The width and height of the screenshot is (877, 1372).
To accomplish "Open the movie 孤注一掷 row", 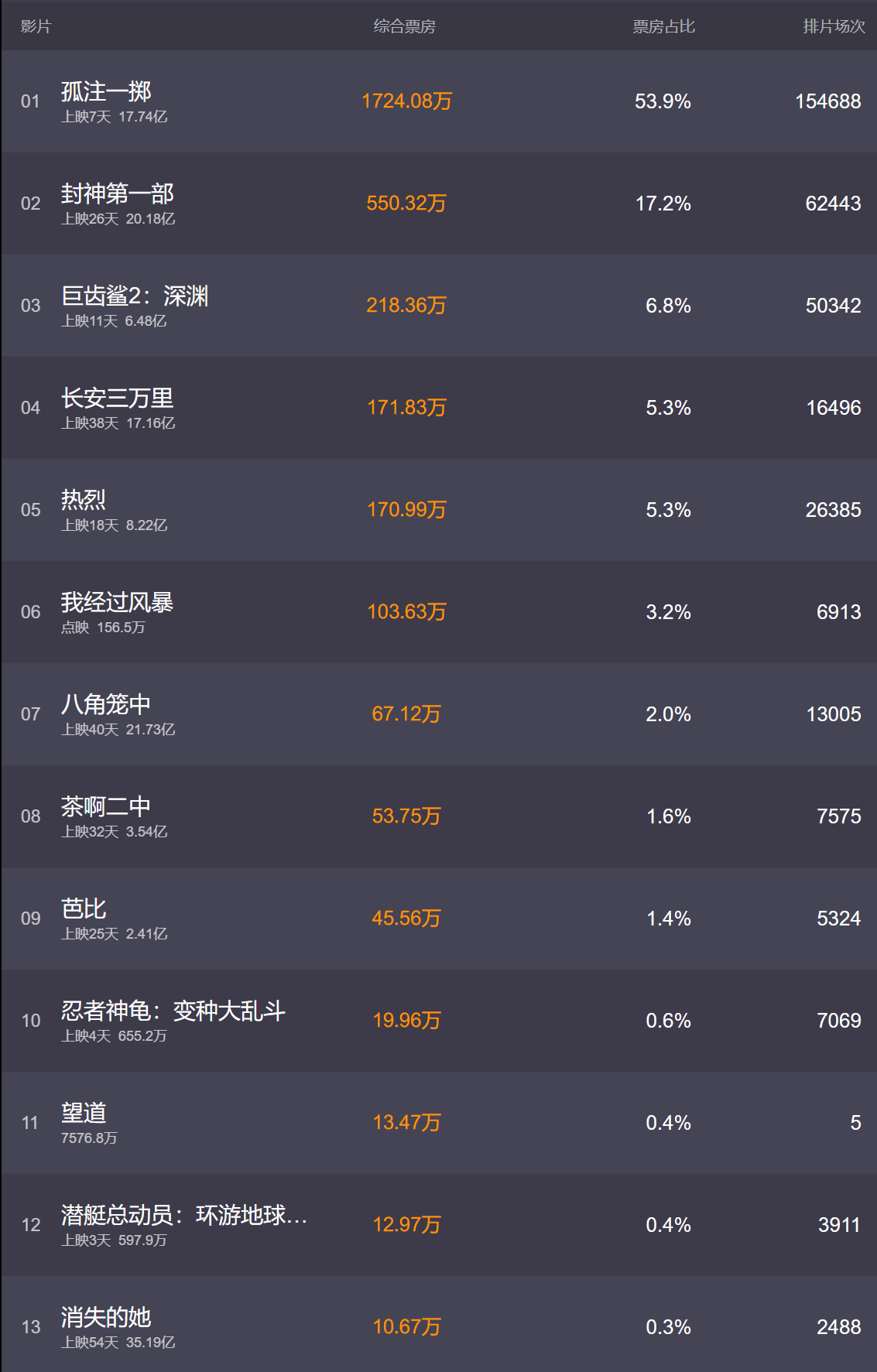I will click(438, 101).
